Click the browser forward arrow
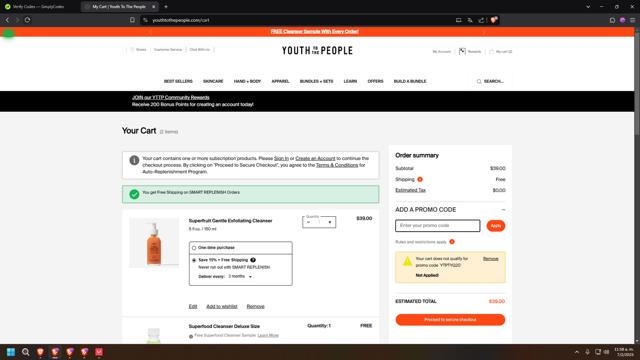Image resolution: width=640 pixels, height=360 pixels. point(17,20)
